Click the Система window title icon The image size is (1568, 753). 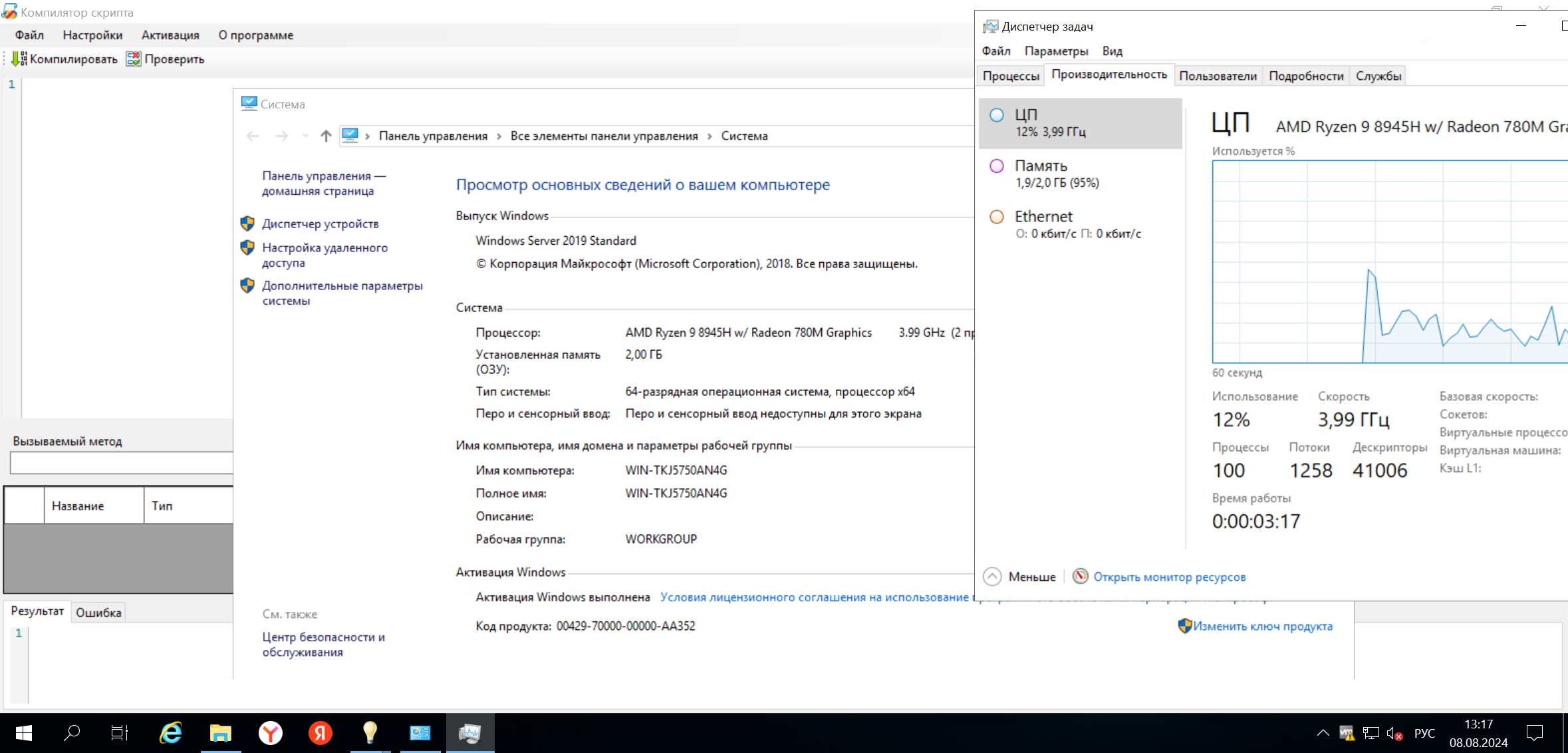tap(249, 104)
